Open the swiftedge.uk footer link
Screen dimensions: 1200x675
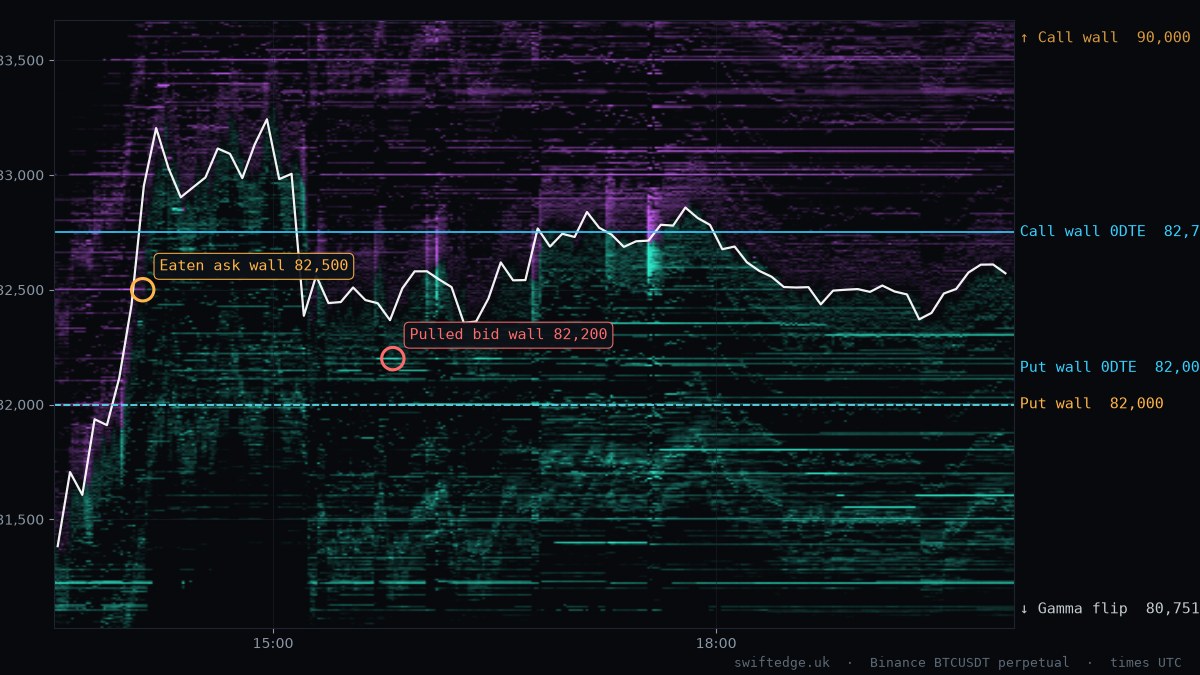pyautogui.click(x=782, y=662)
